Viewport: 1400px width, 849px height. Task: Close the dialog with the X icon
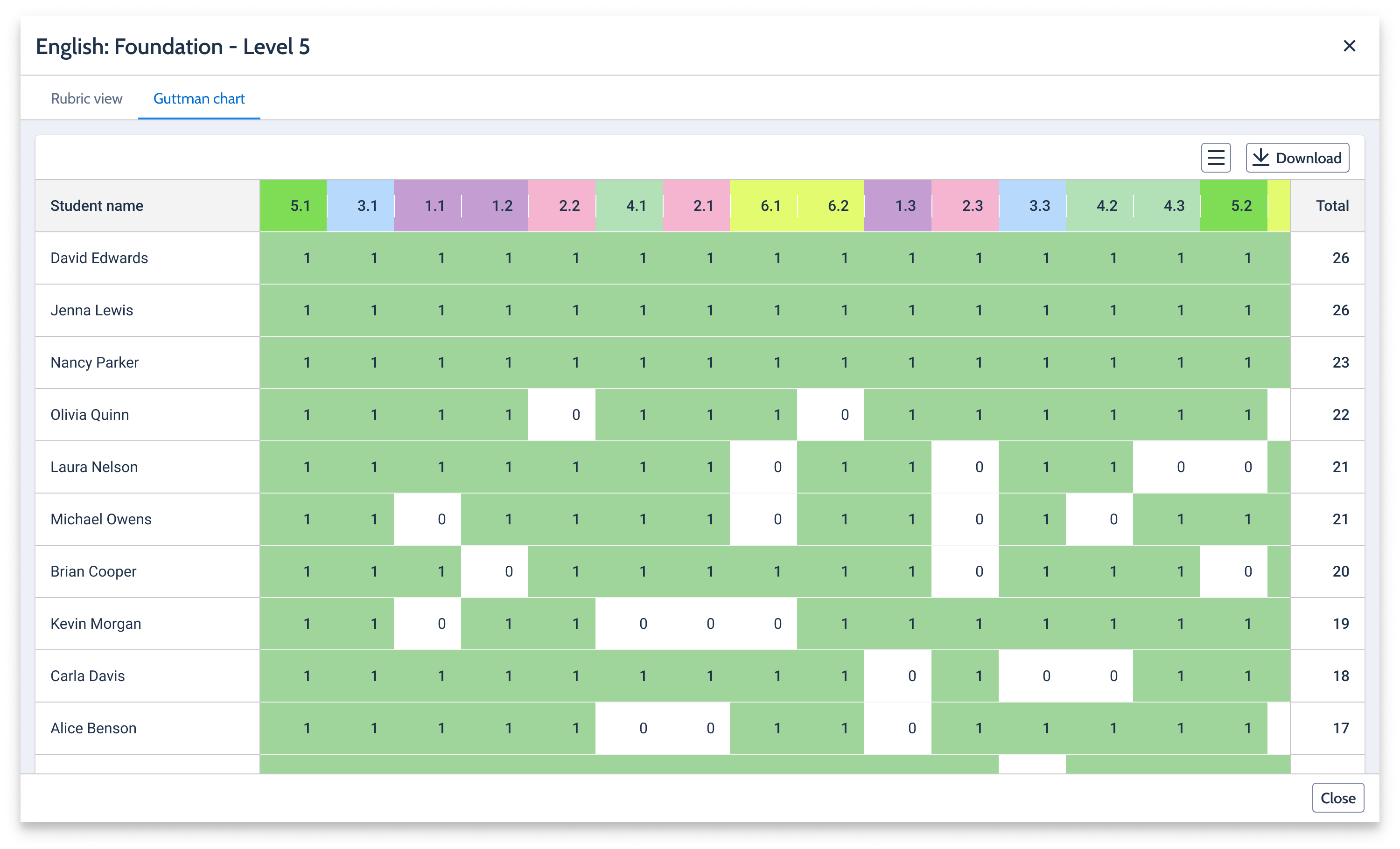click(x=1349, y=46)
